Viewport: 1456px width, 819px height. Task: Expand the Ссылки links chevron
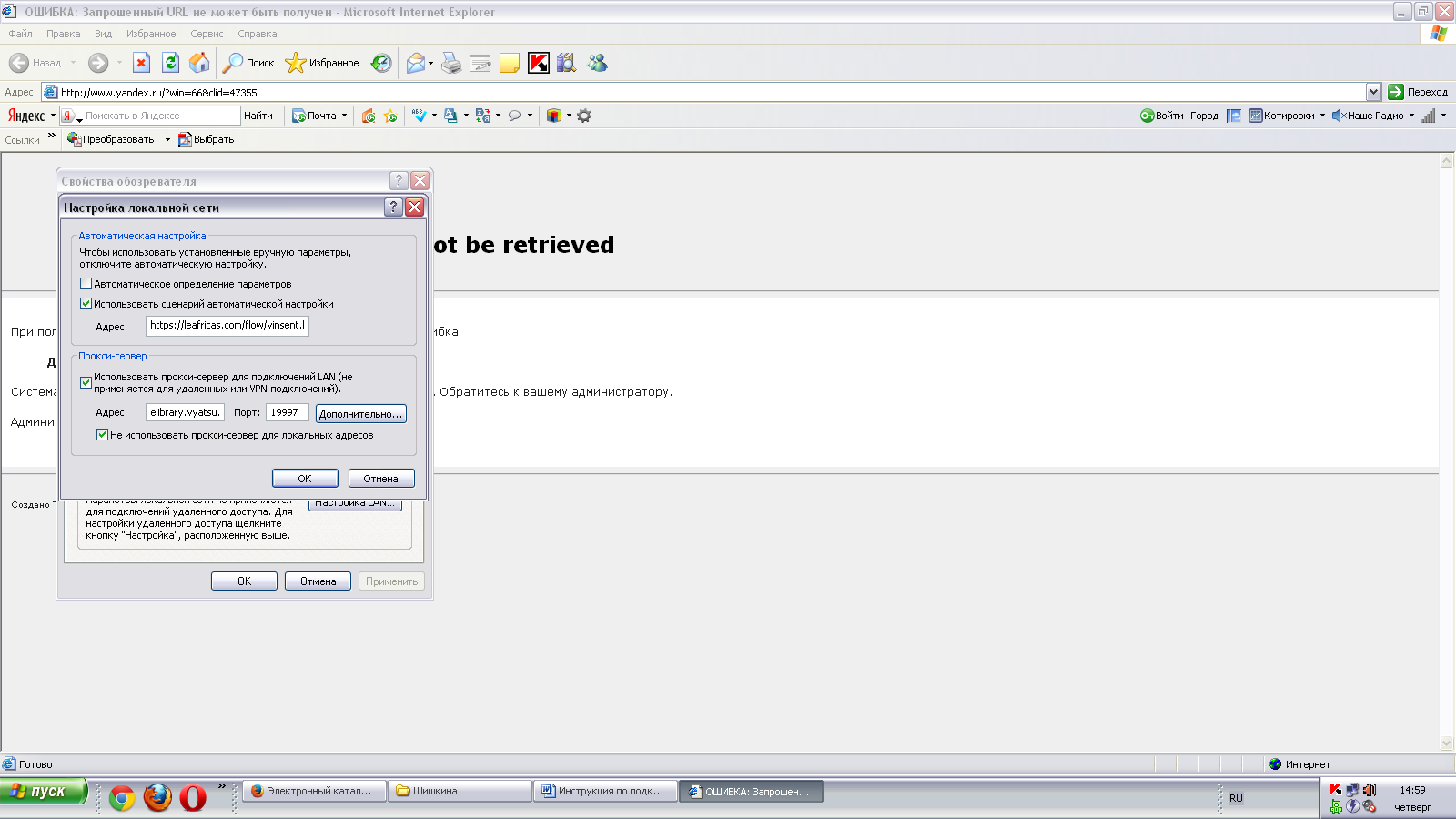point(52,136)
